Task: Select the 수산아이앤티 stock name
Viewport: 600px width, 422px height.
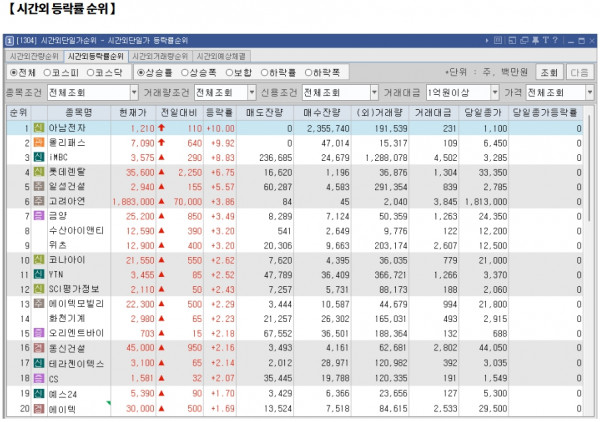Action: tap(76, 230)
